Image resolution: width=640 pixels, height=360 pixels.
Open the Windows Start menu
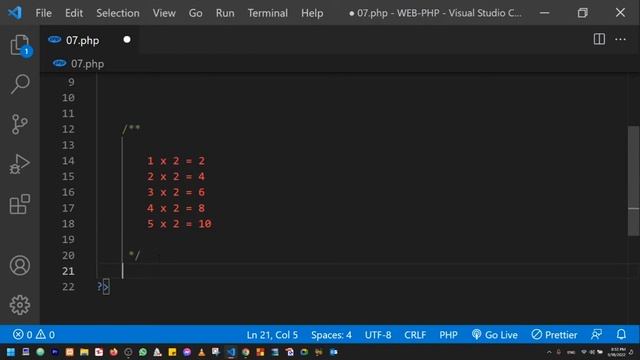pos(11,352)
